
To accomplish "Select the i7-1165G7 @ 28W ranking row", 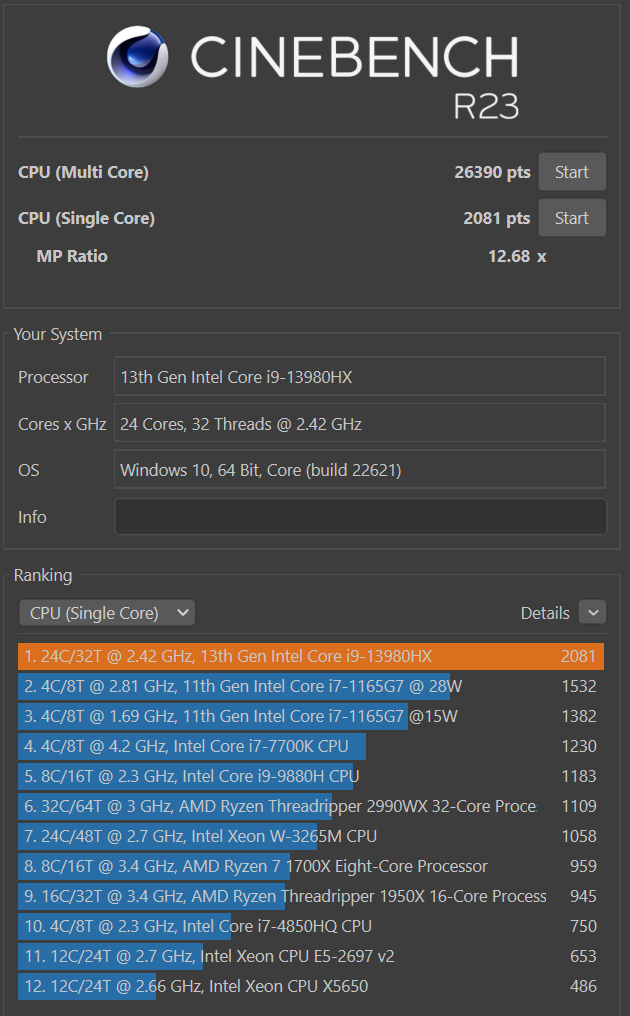I will point(310,686).
